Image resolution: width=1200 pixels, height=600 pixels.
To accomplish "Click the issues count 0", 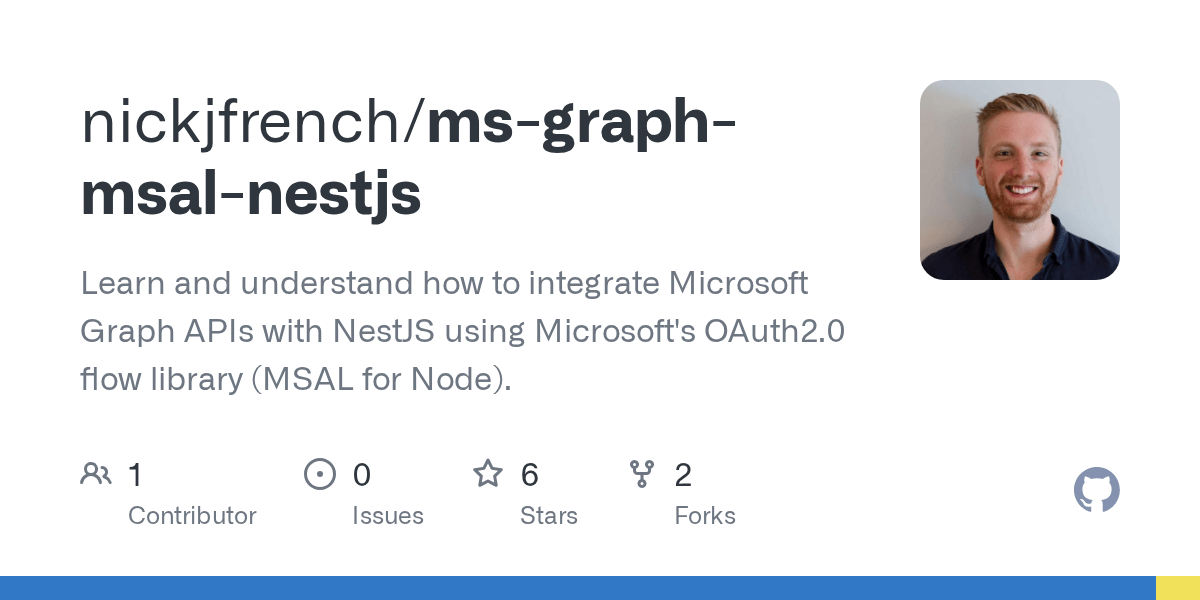I will click(x=362, y=475).
